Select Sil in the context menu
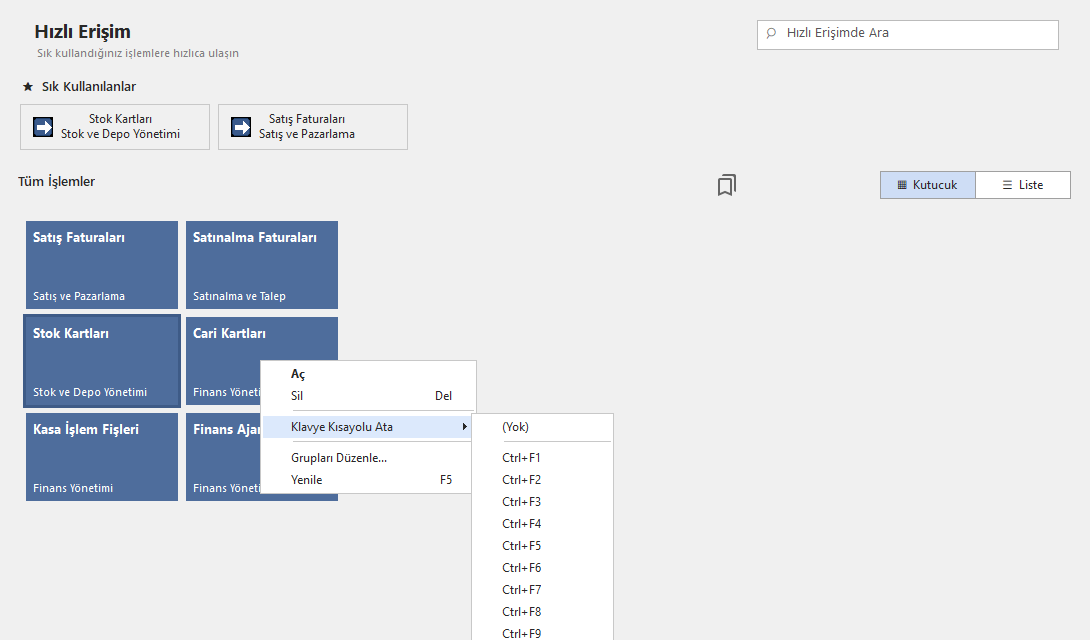Viewport: 1090px width, 640px height. [x=368, y=395]
